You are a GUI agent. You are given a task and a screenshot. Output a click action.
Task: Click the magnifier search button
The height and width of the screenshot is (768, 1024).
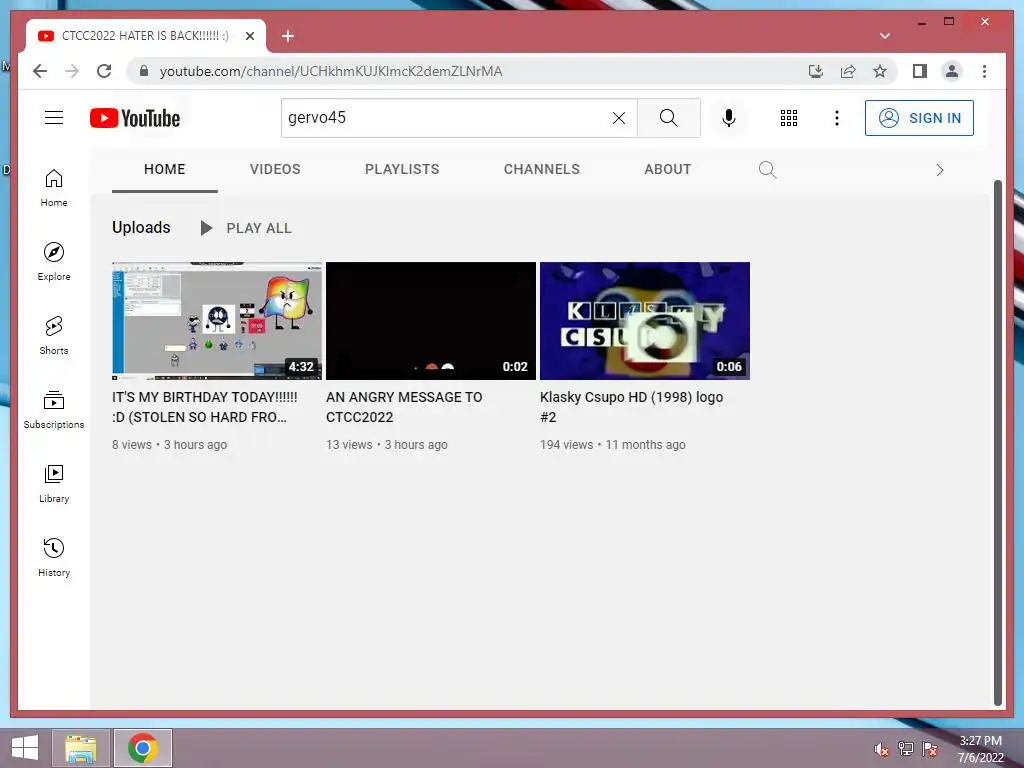click(668, 118)
